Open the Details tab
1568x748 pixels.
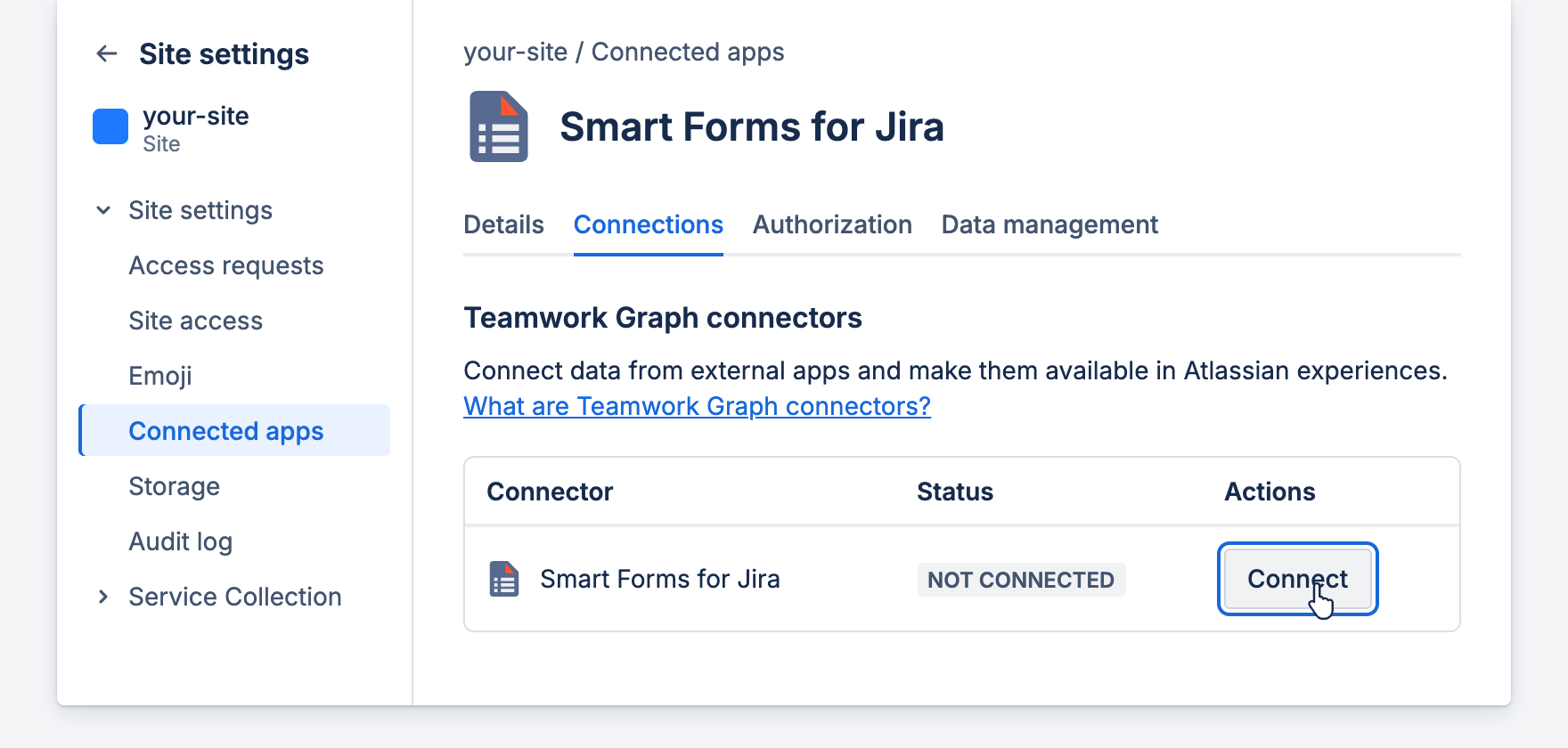point(503,224)
